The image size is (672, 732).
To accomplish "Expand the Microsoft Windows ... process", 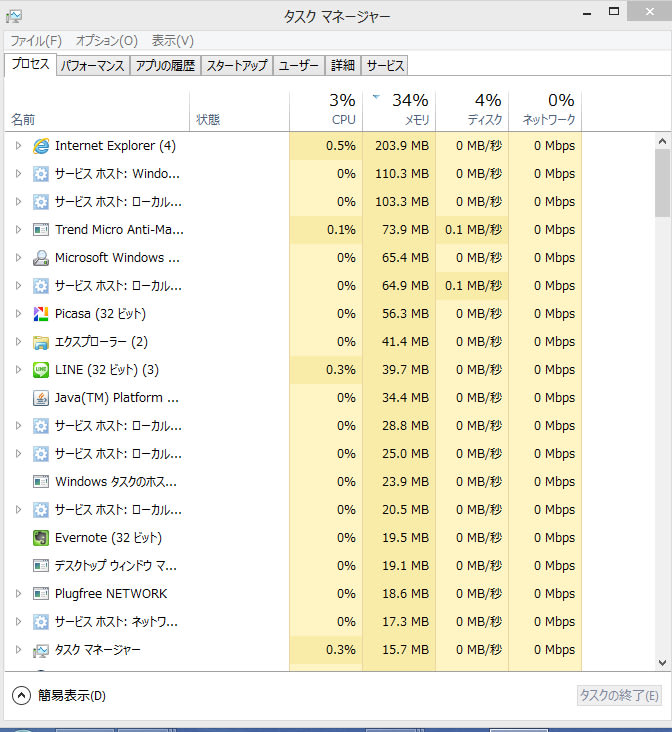I will pos(18,258).
